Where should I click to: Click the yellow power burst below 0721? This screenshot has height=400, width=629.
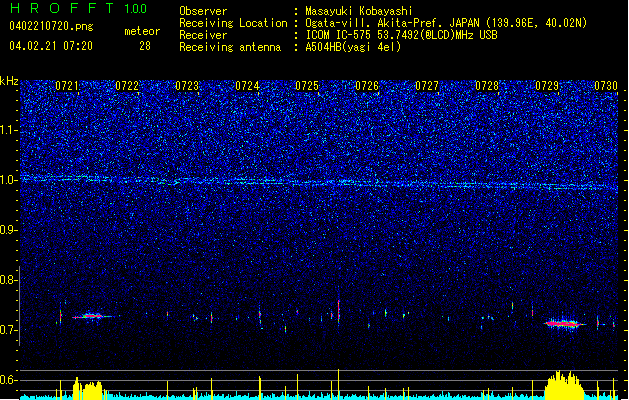point(88,388)
